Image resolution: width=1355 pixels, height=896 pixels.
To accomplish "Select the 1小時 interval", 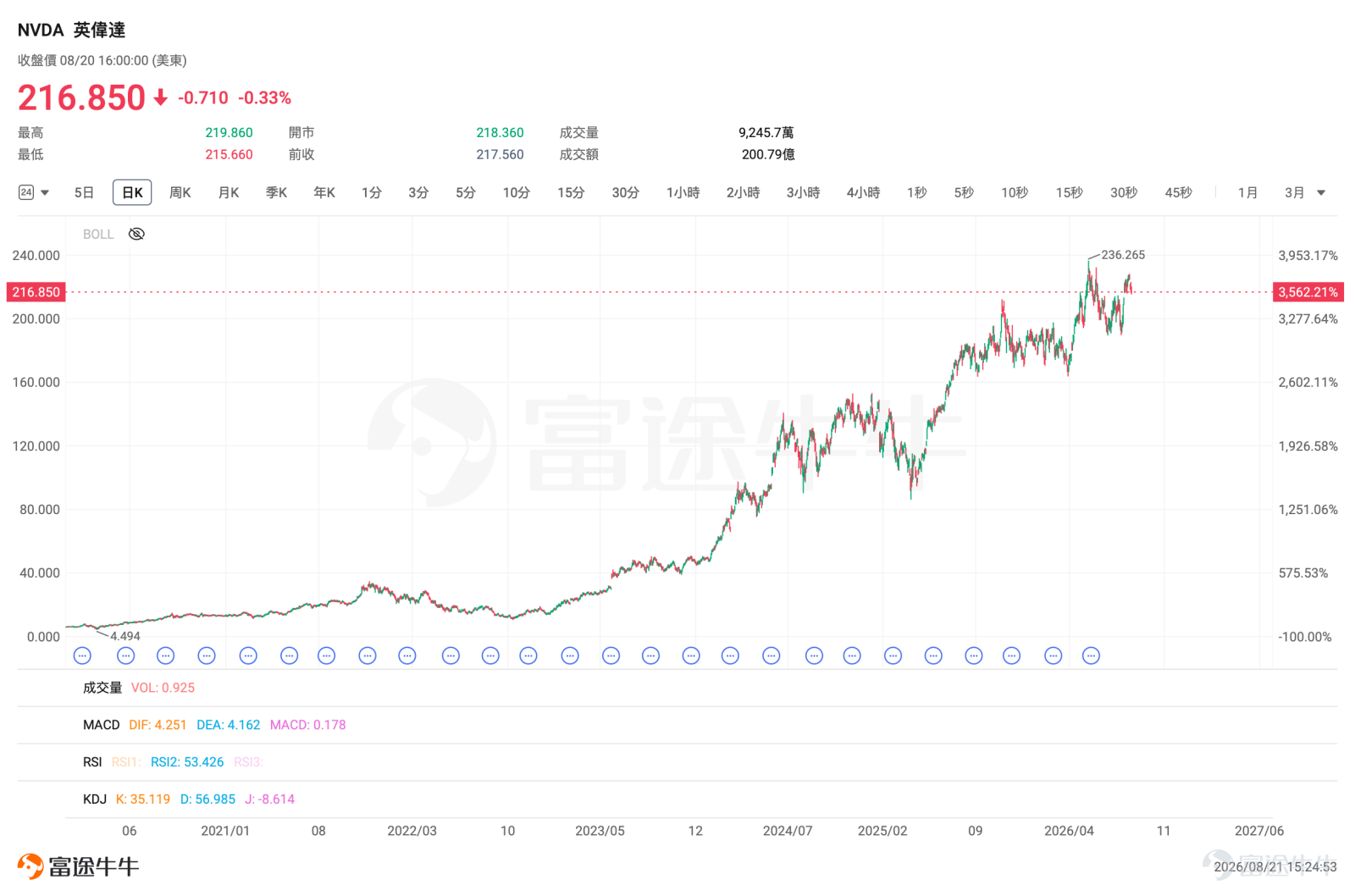I will [683, 192].
